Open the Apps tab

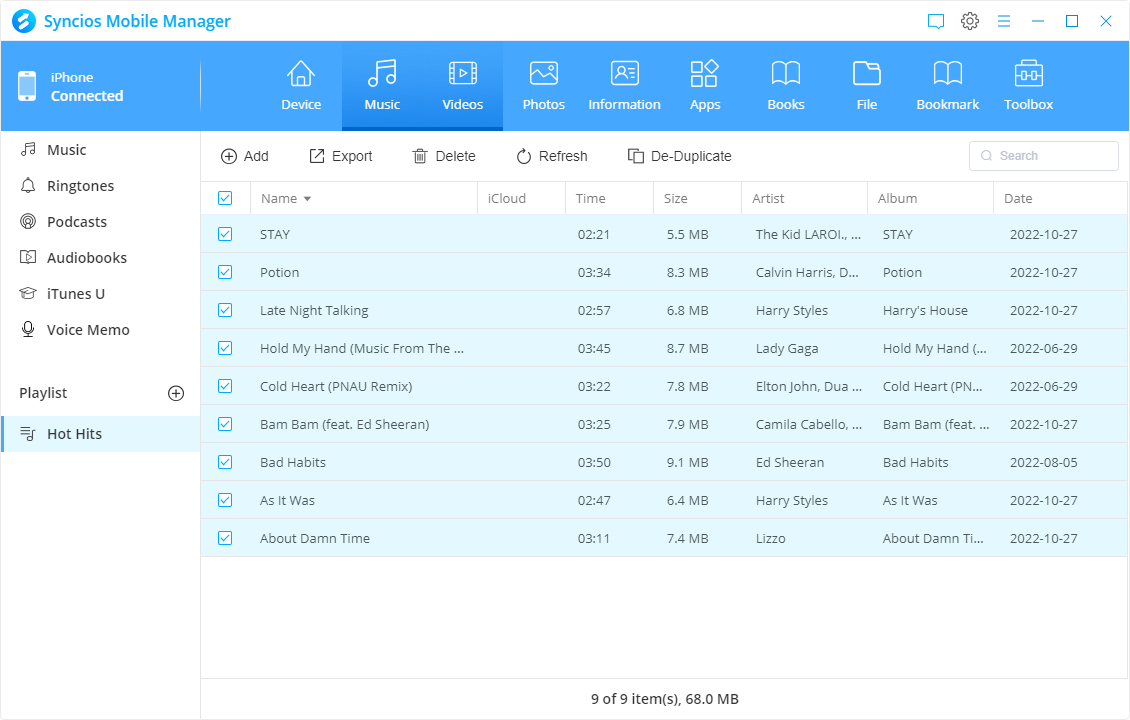(705, 86)
